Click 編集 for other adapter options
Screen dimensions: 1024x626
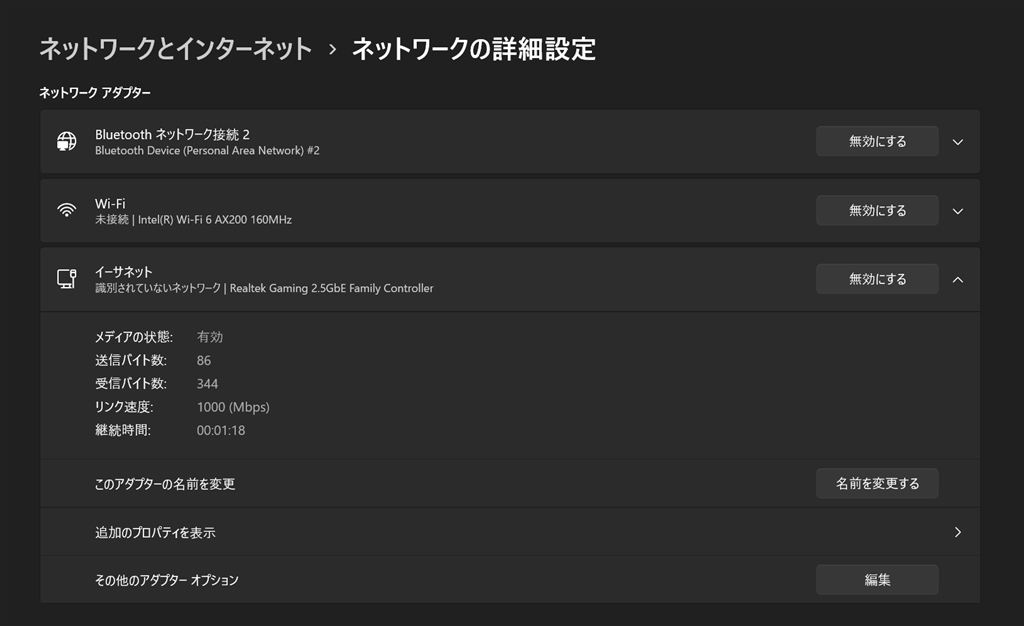877,580
